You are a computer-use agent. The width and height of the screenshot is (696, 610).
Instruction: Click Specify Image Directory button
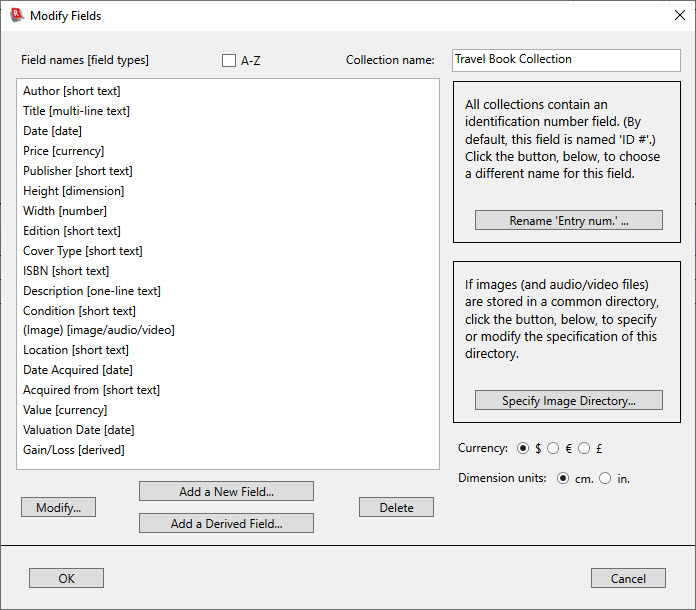569,400
